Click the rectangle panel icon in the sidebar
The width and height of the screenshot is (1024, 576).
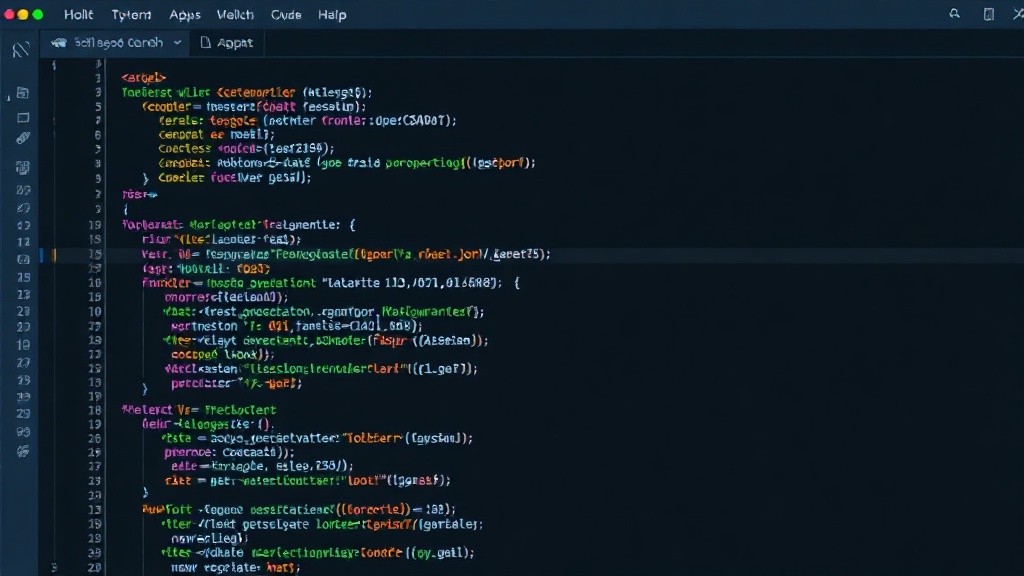tap(23, 118)
